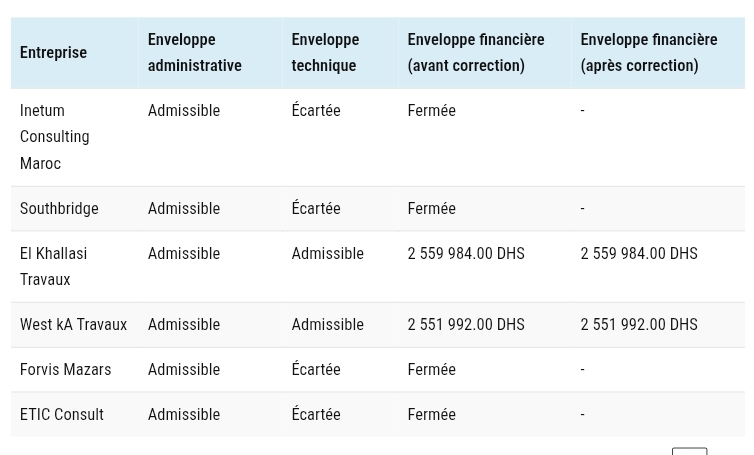The image size is (754, 455).
Task: Click El Khallasi's 2 559 984.00 DHS after-correction amount
Action: pyautogui.click(x=638, y=253)
